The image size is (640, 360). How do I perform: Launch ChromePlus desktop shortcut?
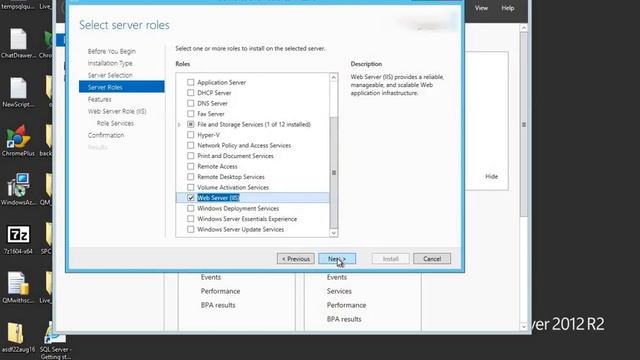click(18, 141)
